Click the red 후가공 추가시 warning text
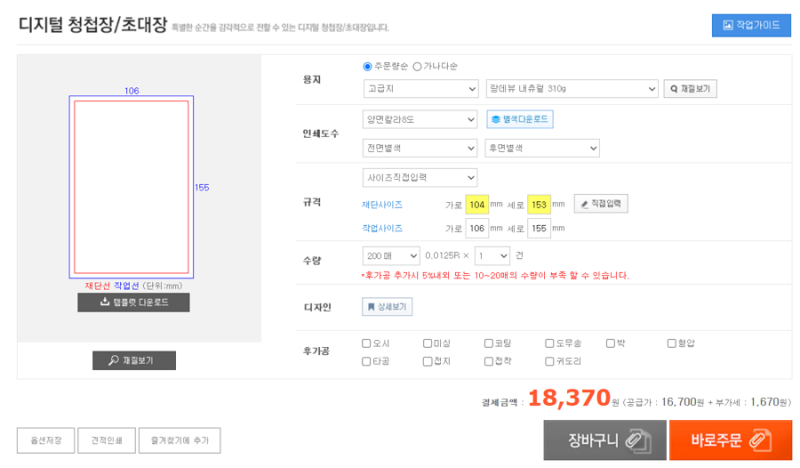 pyautogui.click(x=495, y=276)
